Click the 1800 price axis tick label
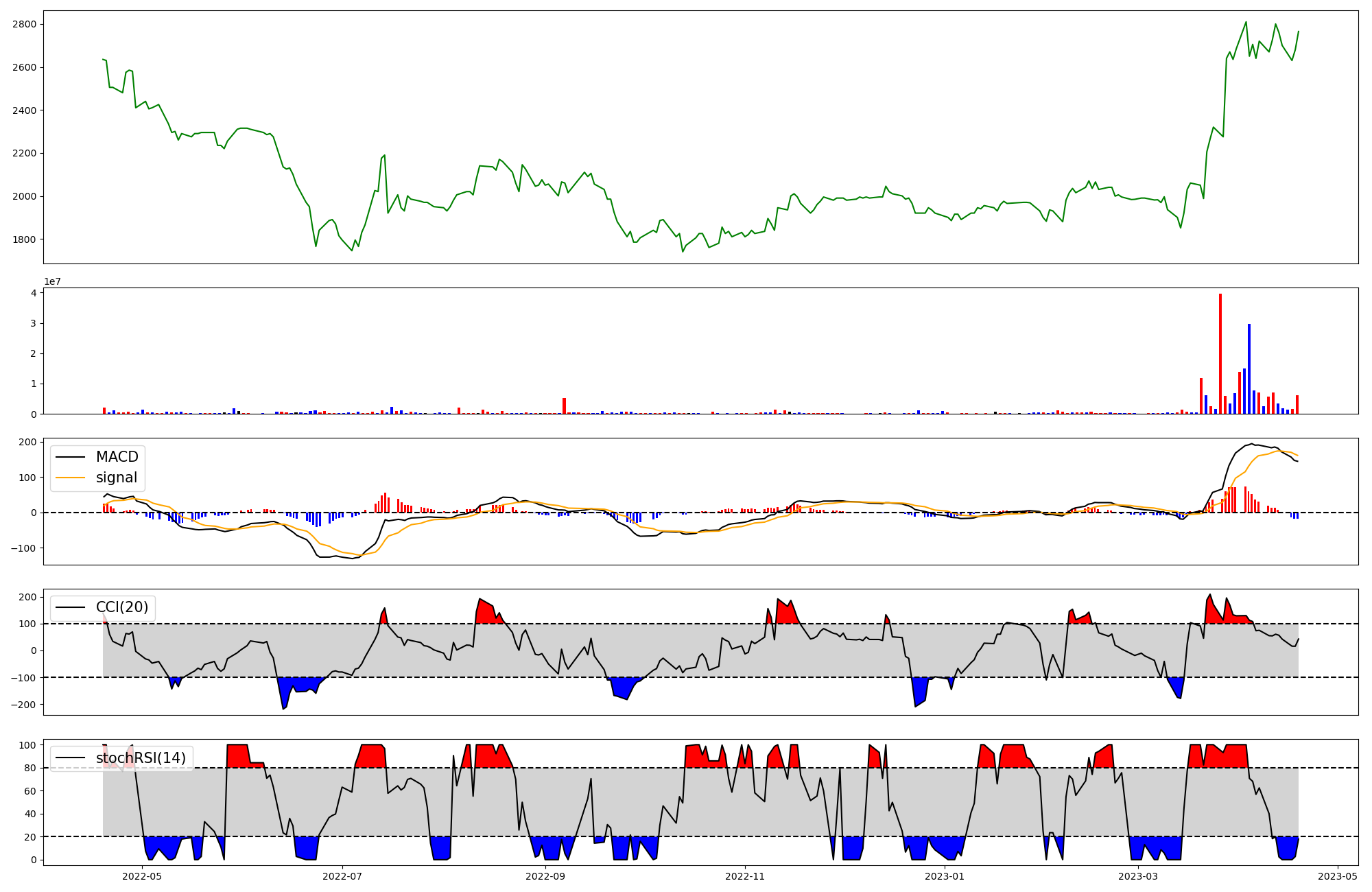Viewport: 1372px width, 892px height. (x=25, y=239)
